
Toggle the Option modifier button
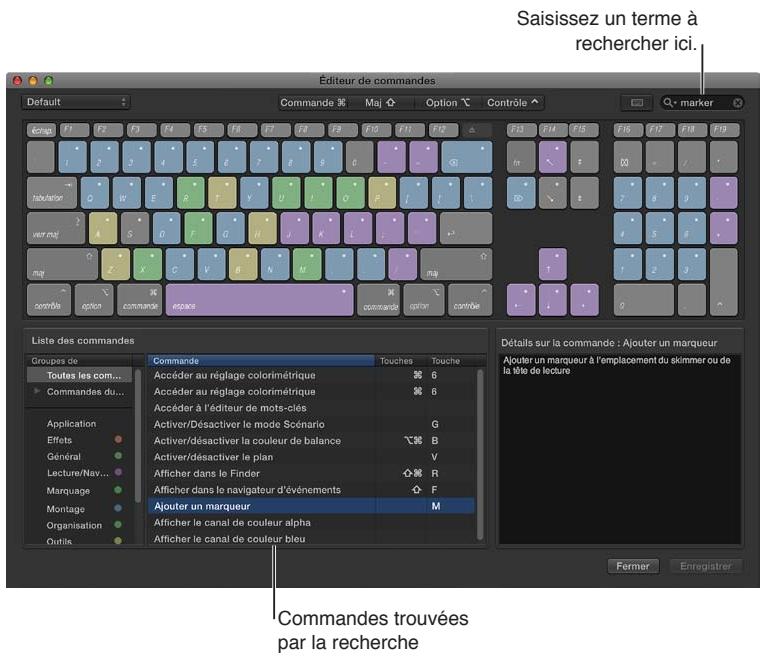[x=448, y=102]
